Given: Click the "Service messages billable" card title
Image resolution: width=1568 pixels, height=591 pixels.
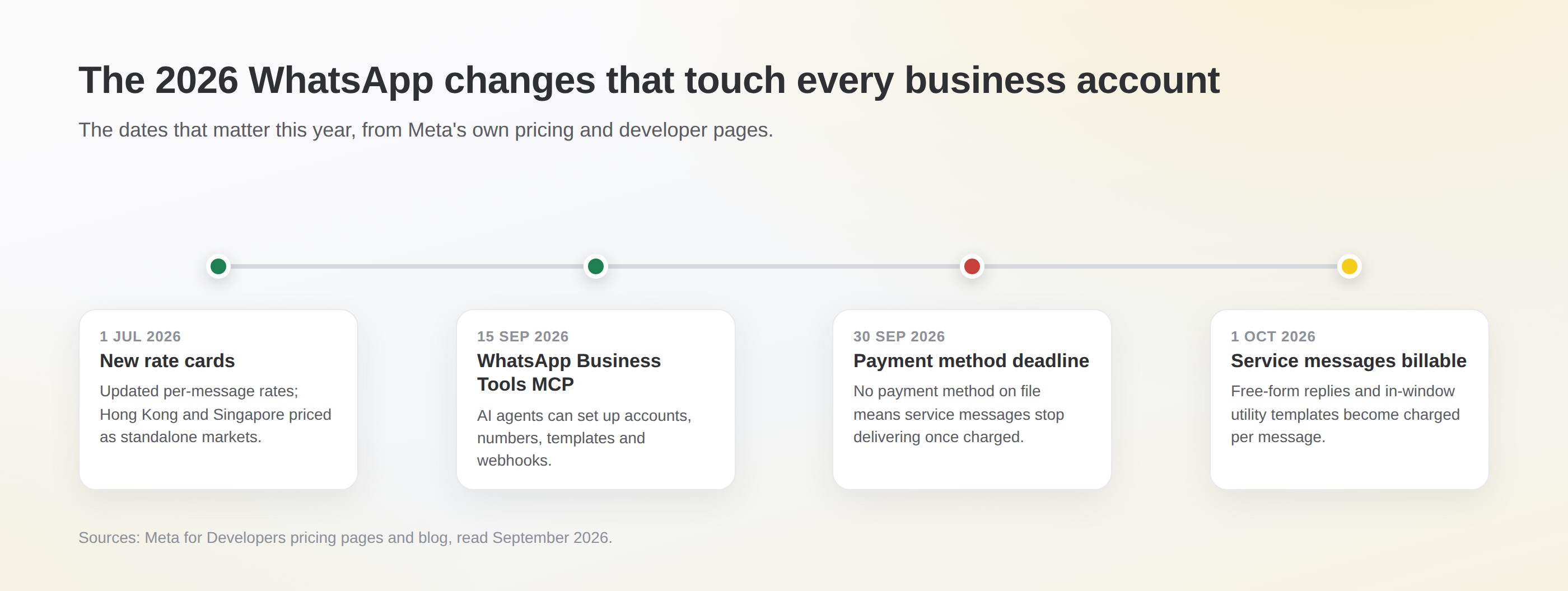Looking at the screenshot, I should (x=1348, y=360).
